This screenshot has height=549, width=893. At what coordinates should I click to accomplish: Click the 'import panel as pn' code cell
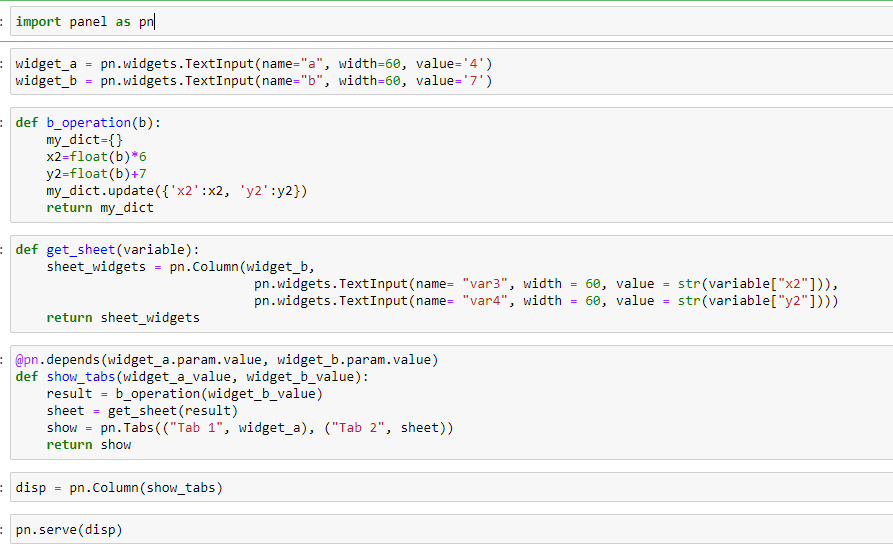tap(451, 22)
